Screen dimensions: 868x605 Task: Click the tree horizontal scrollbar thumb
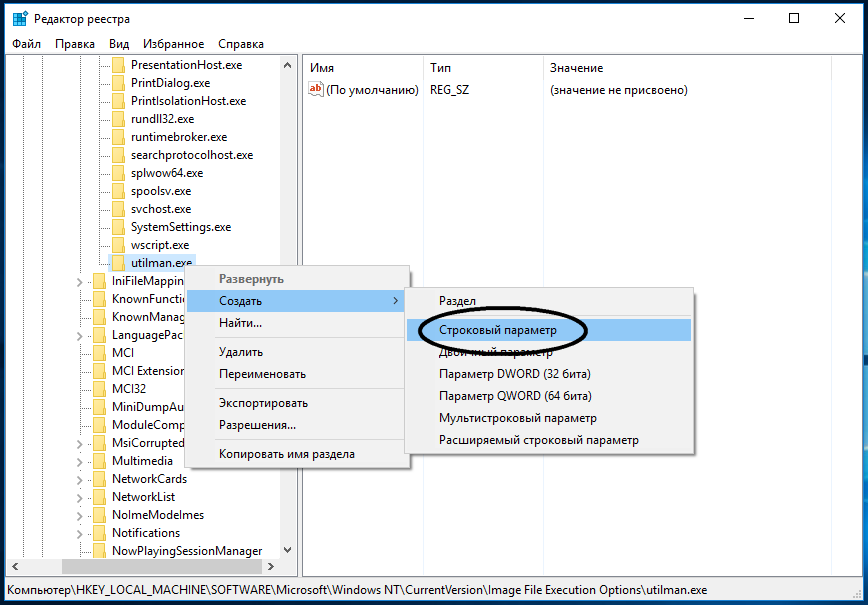pos(162,566)
